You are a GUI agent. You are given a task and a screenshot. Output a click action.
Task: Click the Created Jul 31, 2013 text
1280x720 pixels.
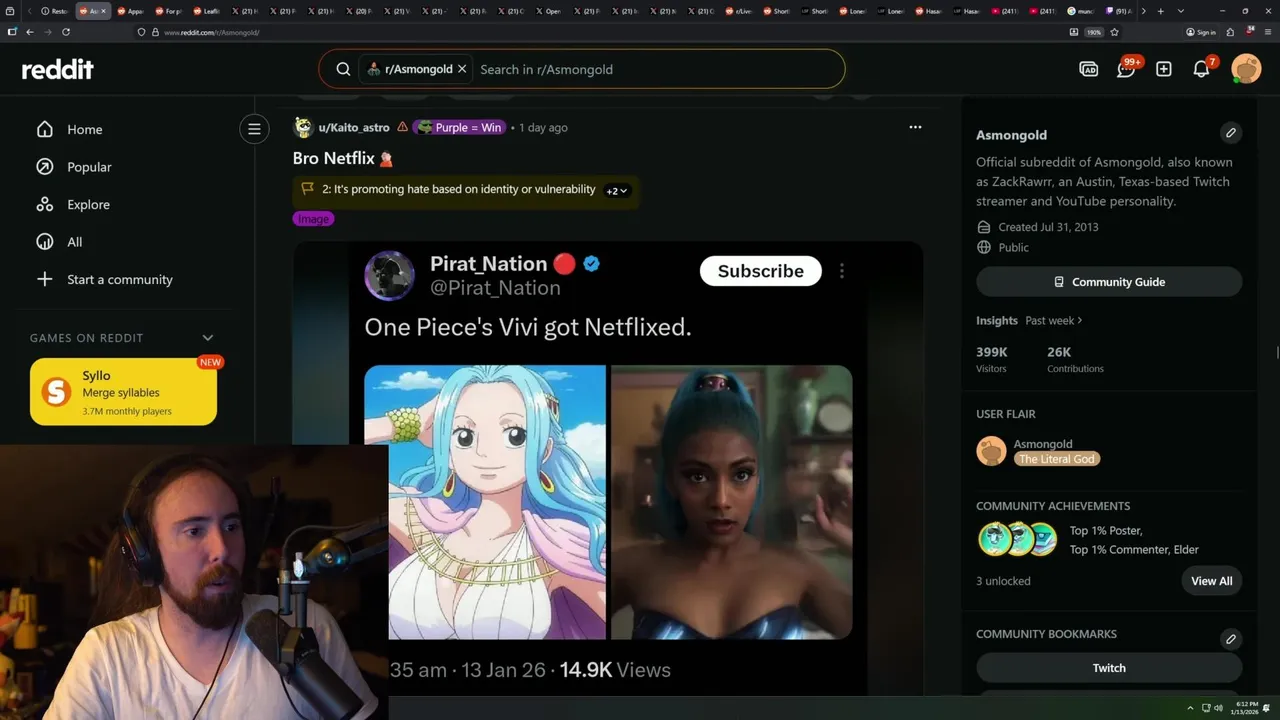pos(1048,227)
